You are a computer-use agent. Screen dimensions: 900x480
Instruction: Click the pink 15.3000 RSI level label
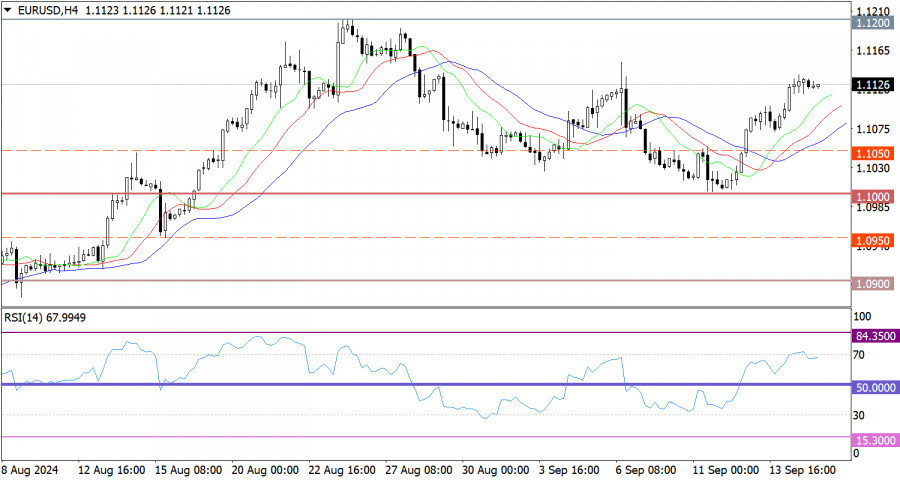[876, 438]
